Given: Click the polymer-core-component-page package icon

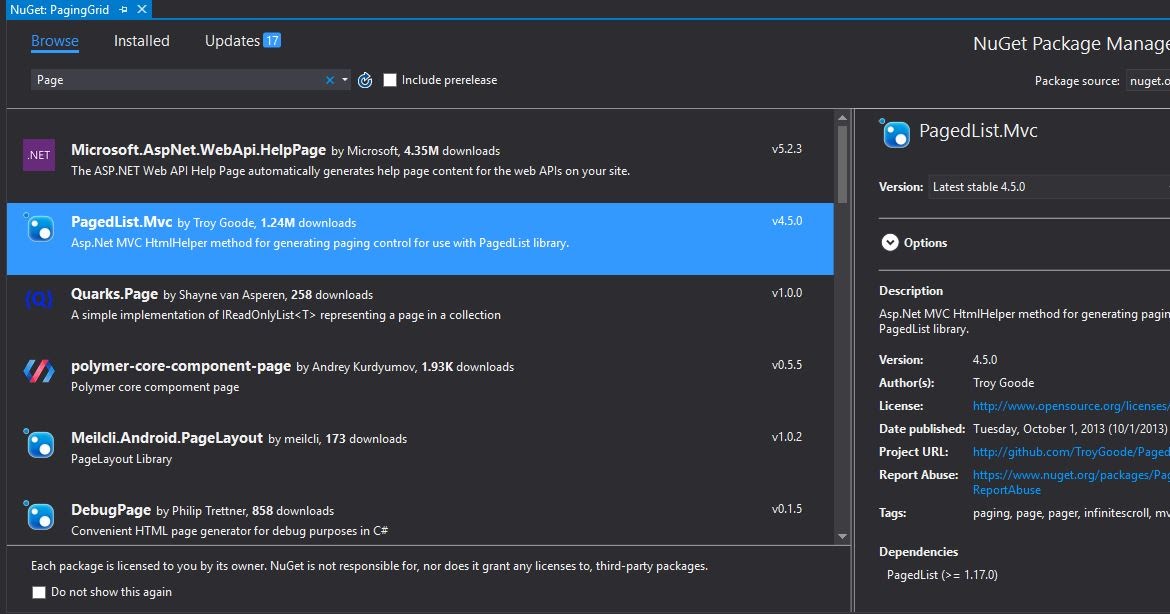Looking at the screenshot, I should pos(38,372).
